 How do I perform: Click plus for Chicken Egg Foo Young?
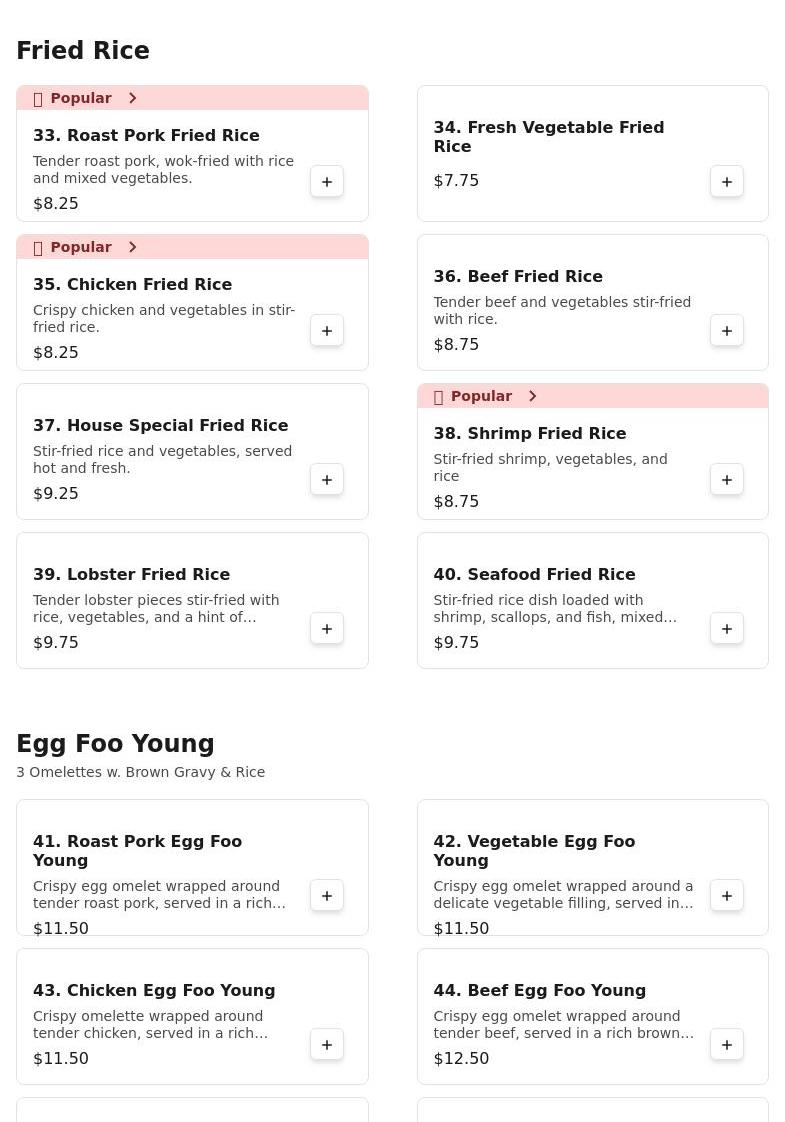(327, 1045)
